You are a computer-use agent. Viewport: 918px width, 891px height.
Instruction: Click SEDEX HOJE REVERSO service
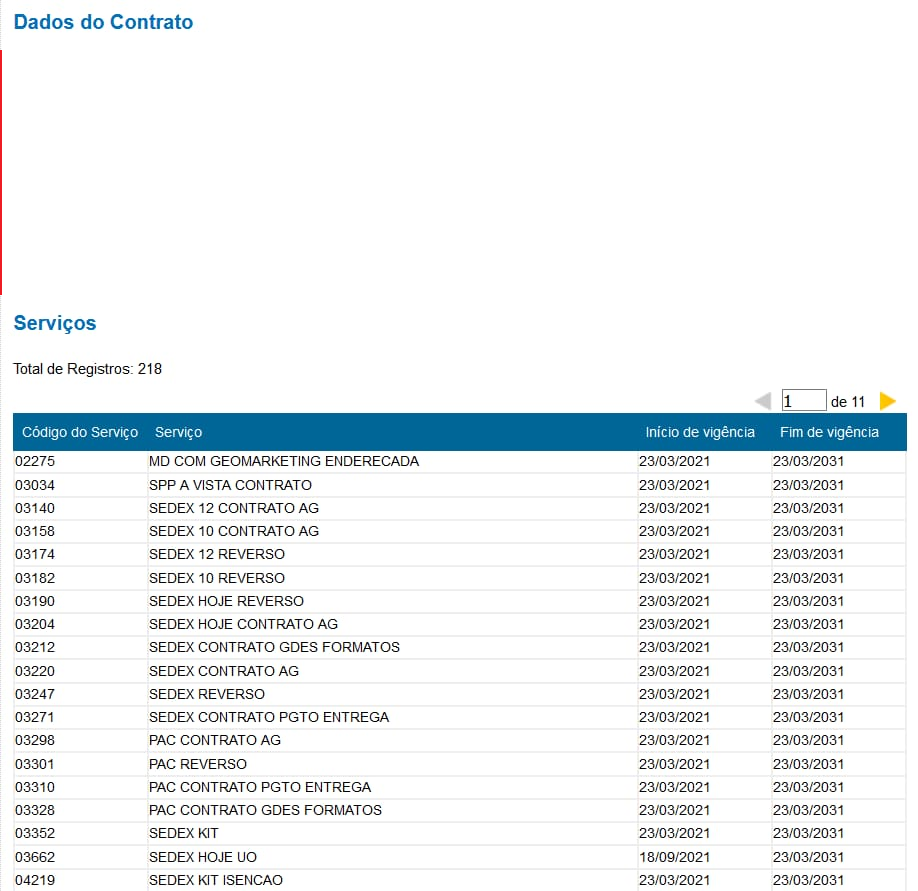(x=226, y=601)
